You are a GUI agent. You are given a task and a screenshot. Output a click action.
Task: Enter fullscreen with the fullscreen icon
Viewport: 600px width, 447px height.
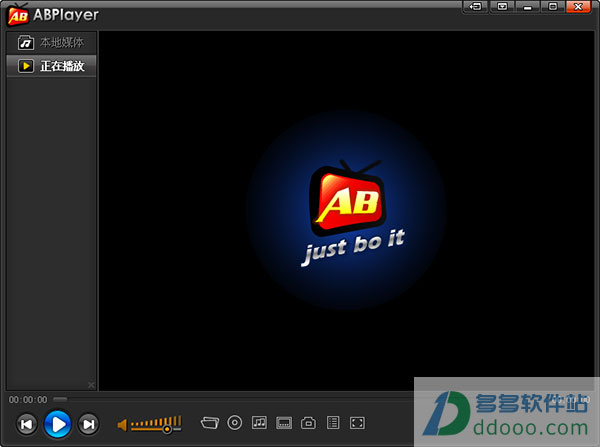[357, 423]
